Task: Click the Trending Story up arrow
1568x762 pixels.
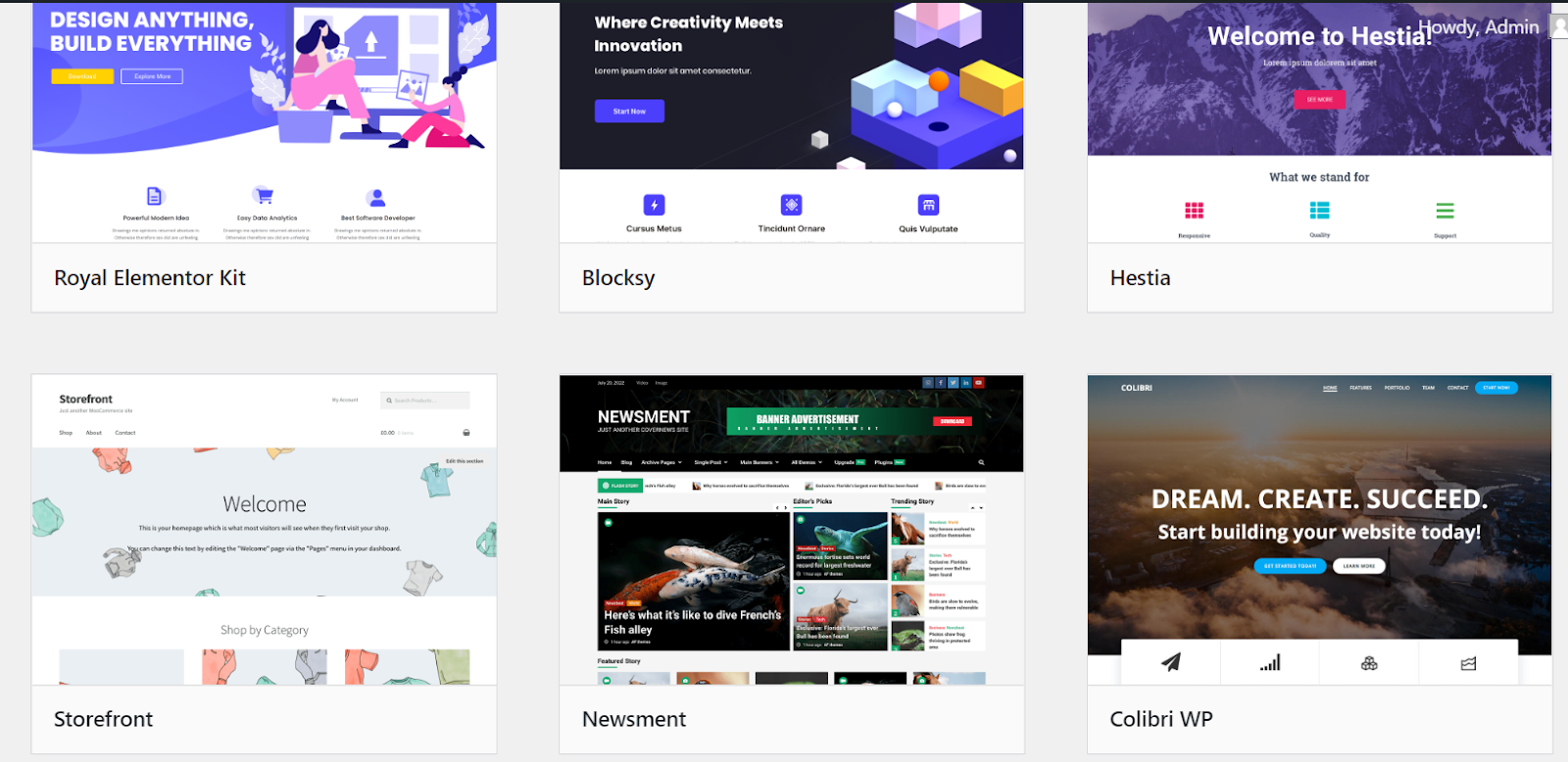Action: coord(973,508)
